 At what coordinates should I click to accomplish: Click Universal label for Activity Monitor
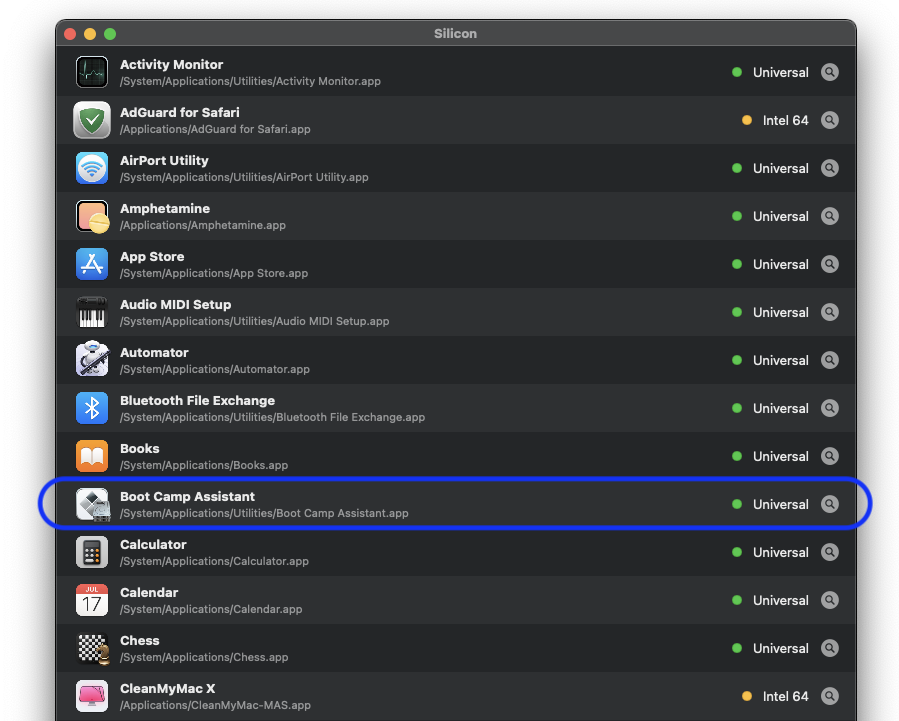point(781,72)
